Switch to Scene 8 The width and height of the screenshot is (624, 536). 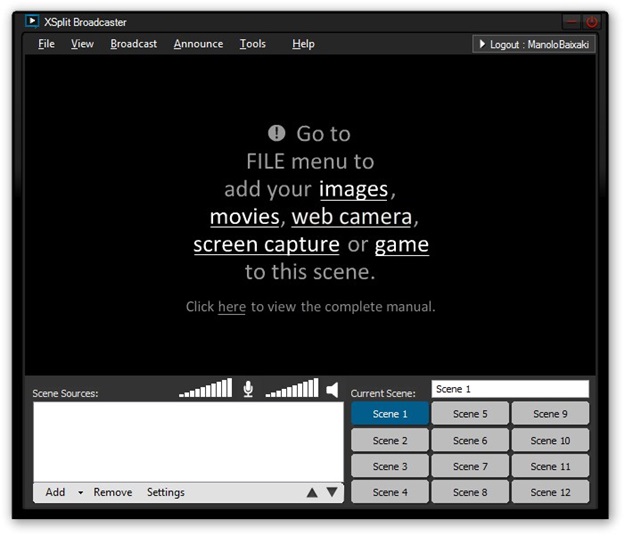[470, 492]
